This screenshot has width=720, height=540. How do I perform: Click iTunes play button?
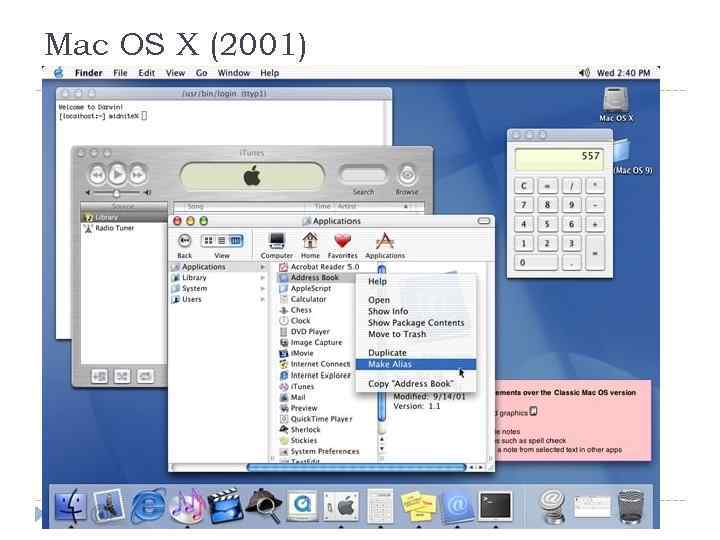[117, 174]
